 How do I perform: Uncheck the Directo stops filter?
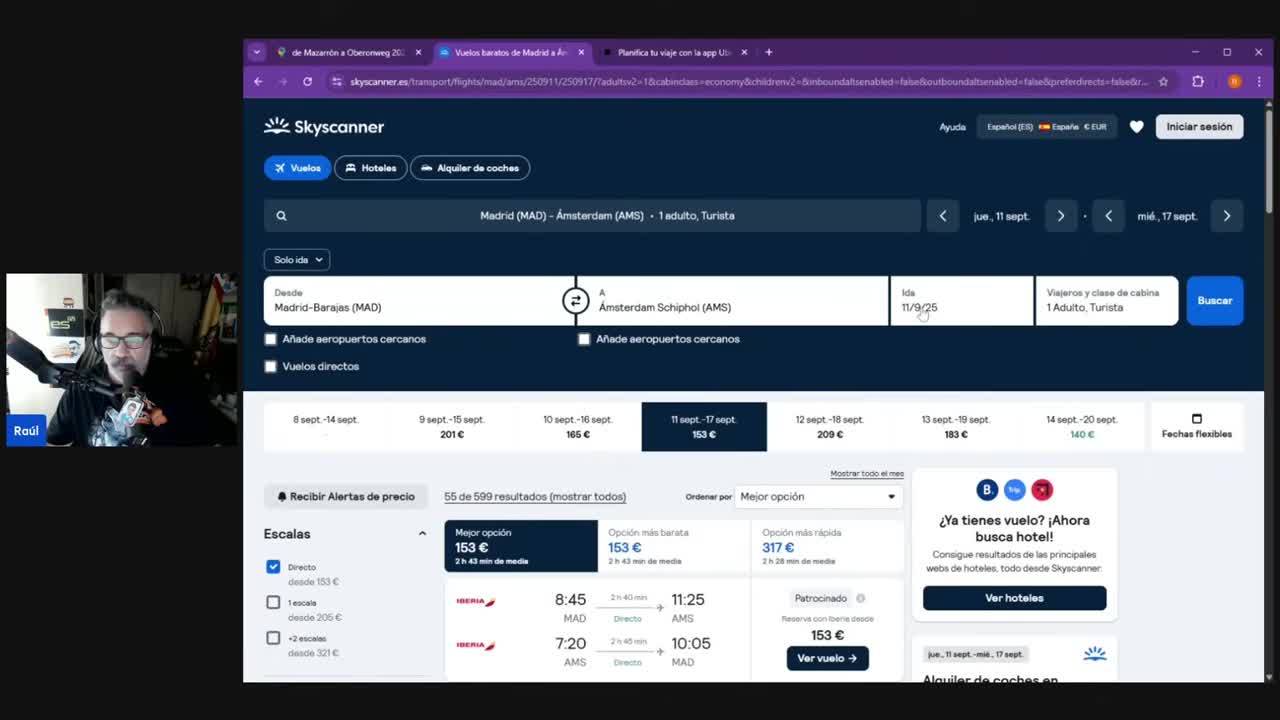pos(273,567)
